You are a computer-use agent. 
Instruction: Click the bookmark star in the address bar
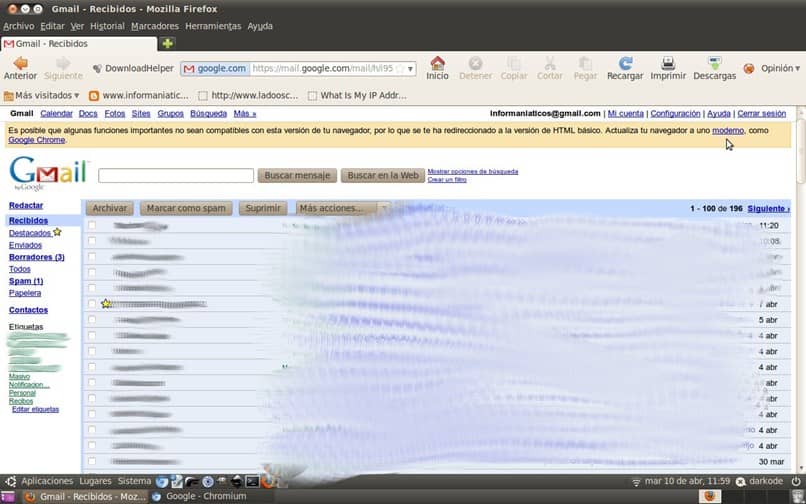(x=400, y=68)
